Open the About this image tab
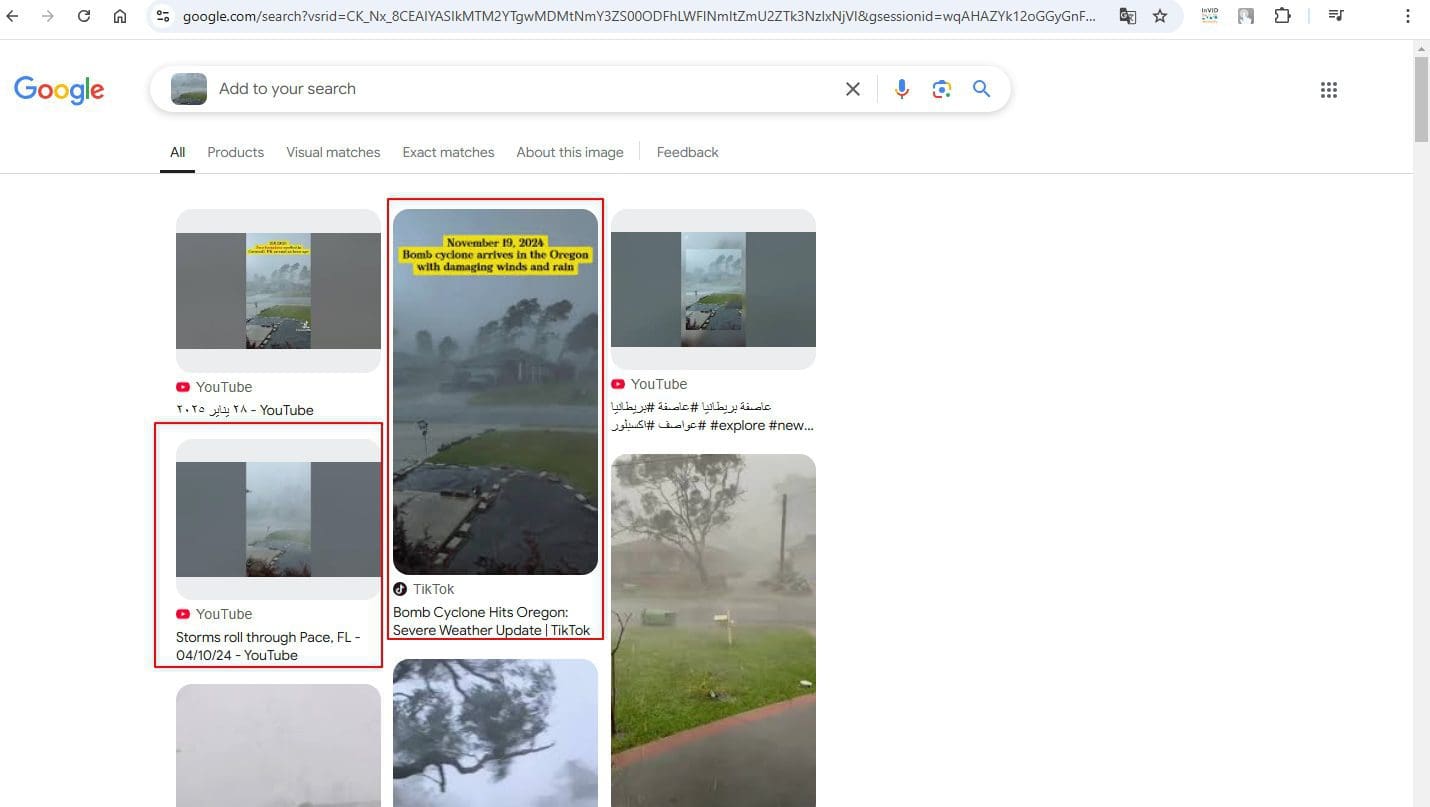 click(569, 152)
